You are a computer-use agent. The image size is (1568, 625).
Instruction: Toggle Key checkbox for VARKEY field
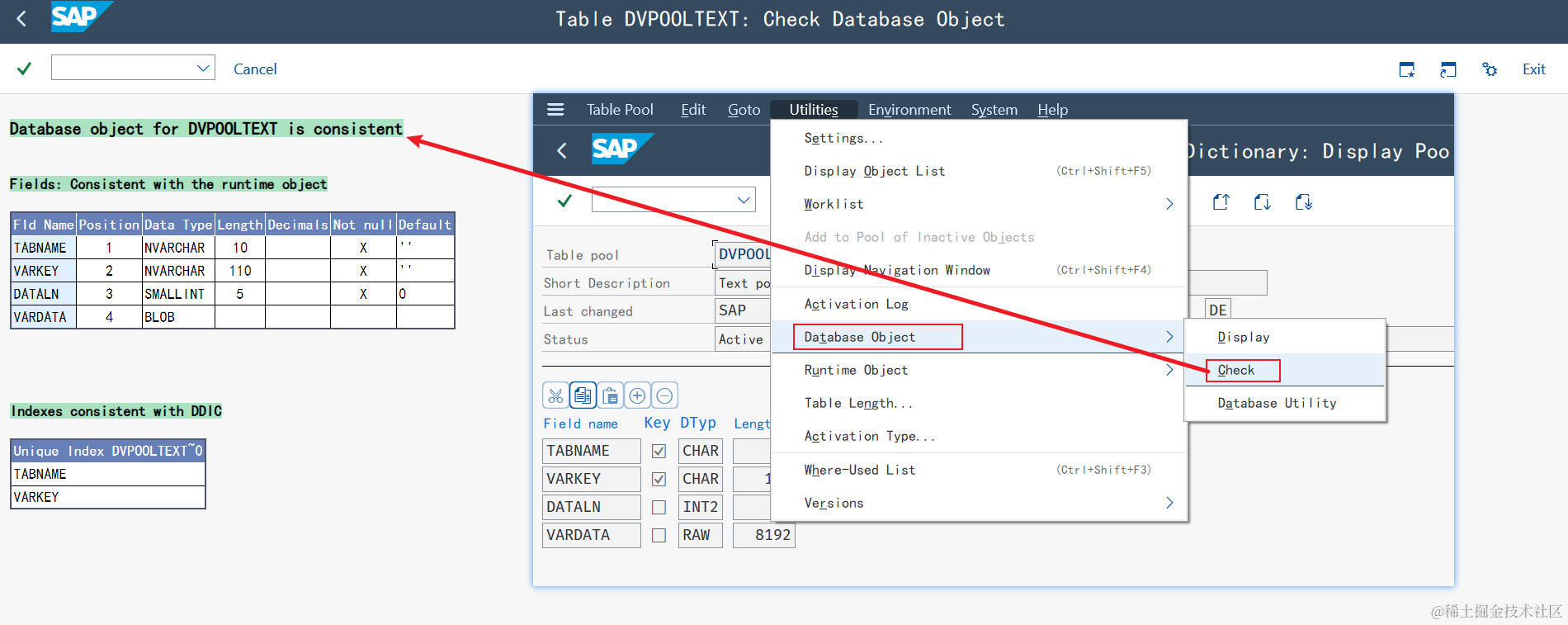point(659,480)
